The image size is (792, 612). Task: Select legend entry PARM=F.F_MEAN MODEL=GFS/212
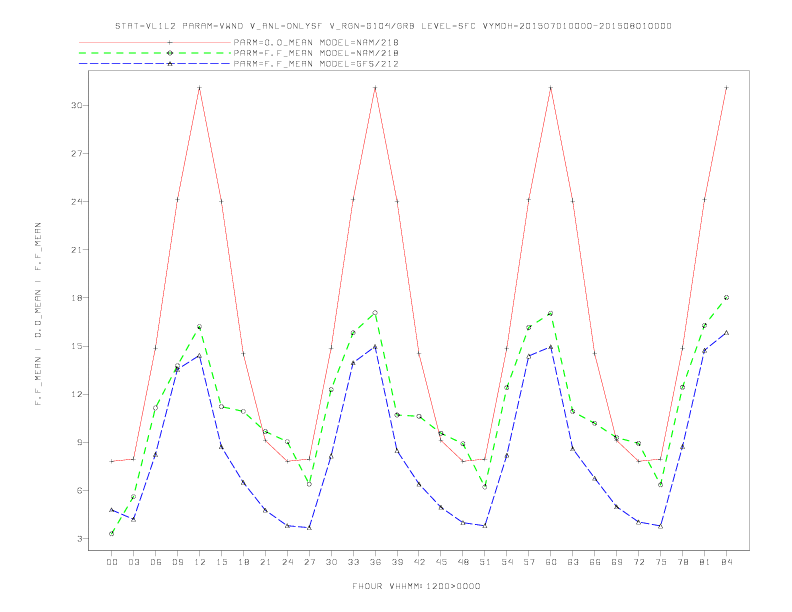click(x=316, y=64)
